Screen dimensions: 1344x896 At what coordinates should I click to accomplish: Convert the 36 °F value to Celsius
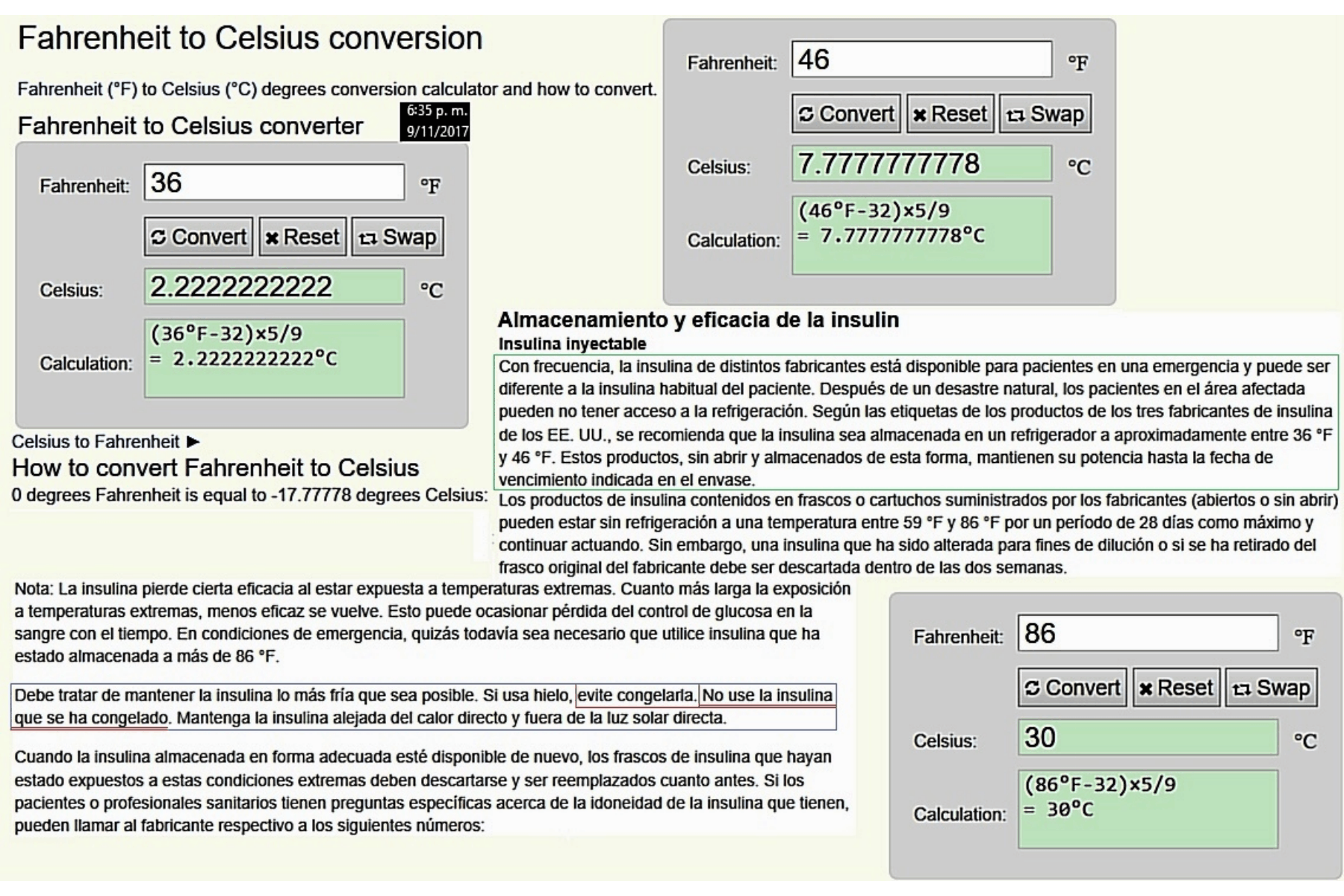click(x=199, y=237)
